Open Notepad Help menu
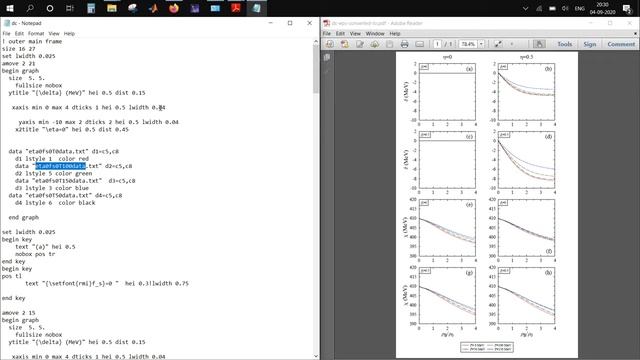The image size is (640, 360). coord(69,33)
